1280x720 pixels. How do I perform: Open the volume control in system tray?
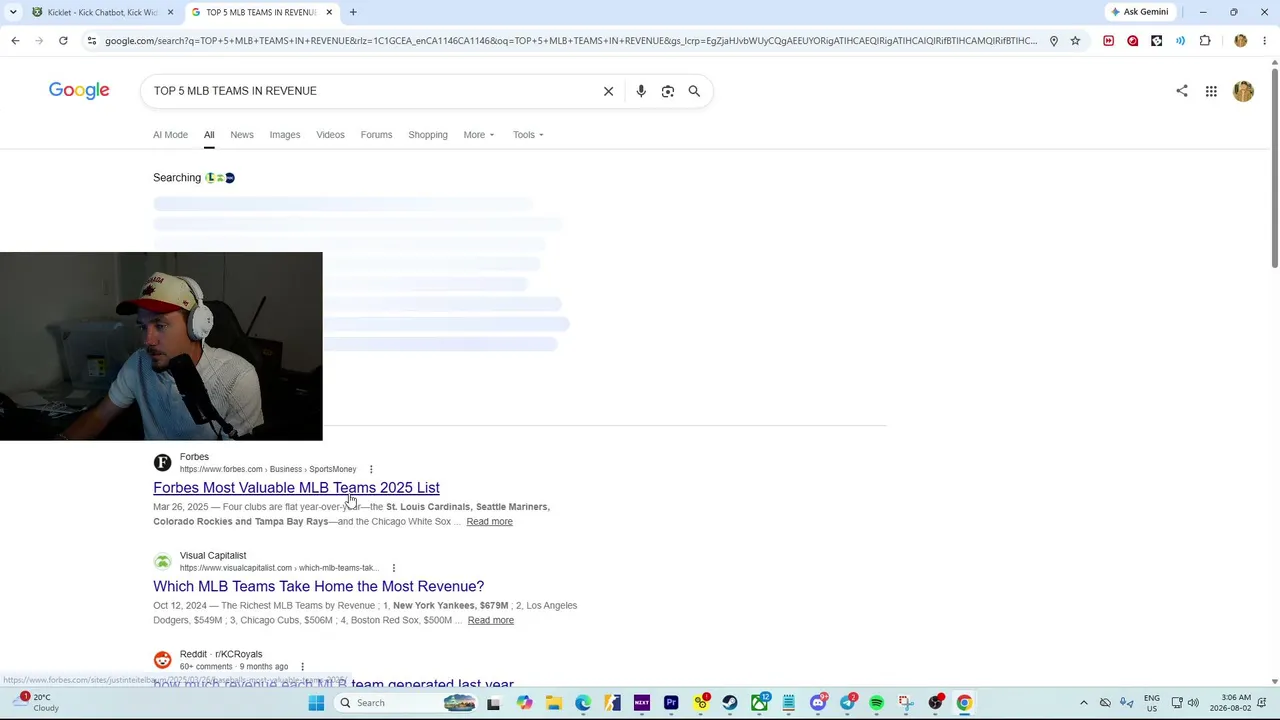tap(1193, 703)
